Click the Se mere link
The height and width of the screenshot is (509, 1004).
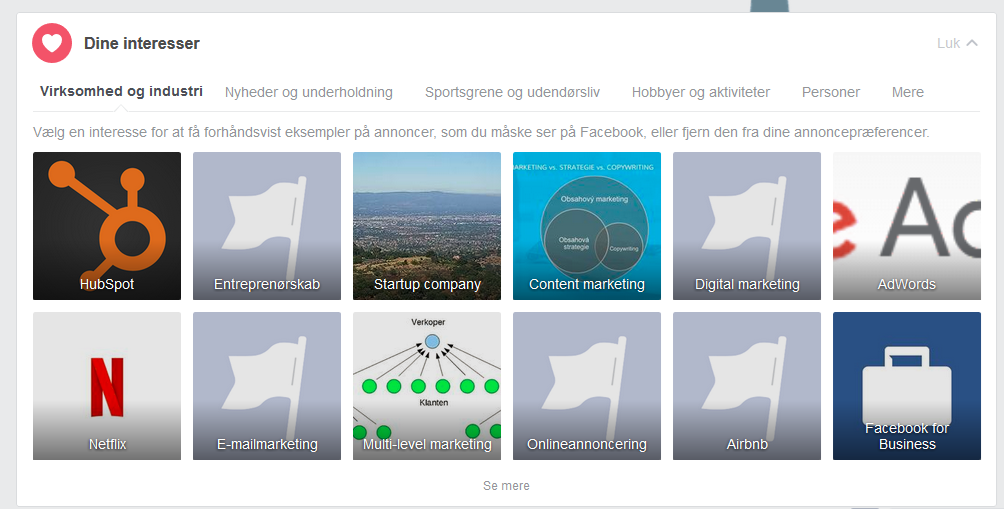coord(506,486)
